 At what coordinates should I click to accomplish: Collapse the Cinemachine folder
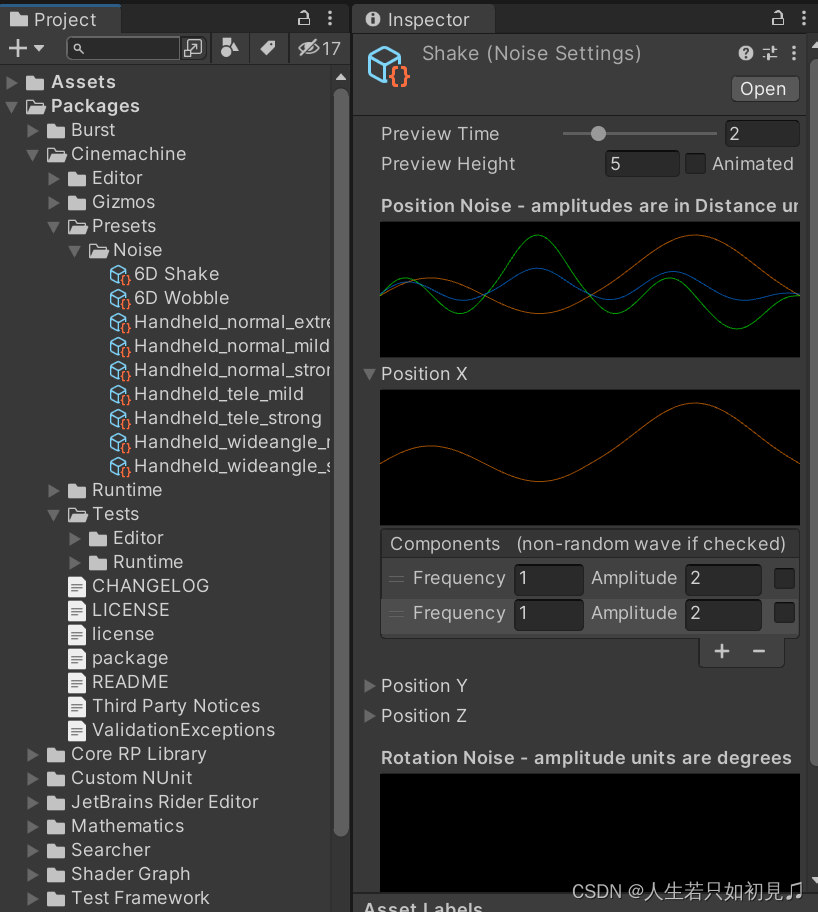(x=33, y=155)
